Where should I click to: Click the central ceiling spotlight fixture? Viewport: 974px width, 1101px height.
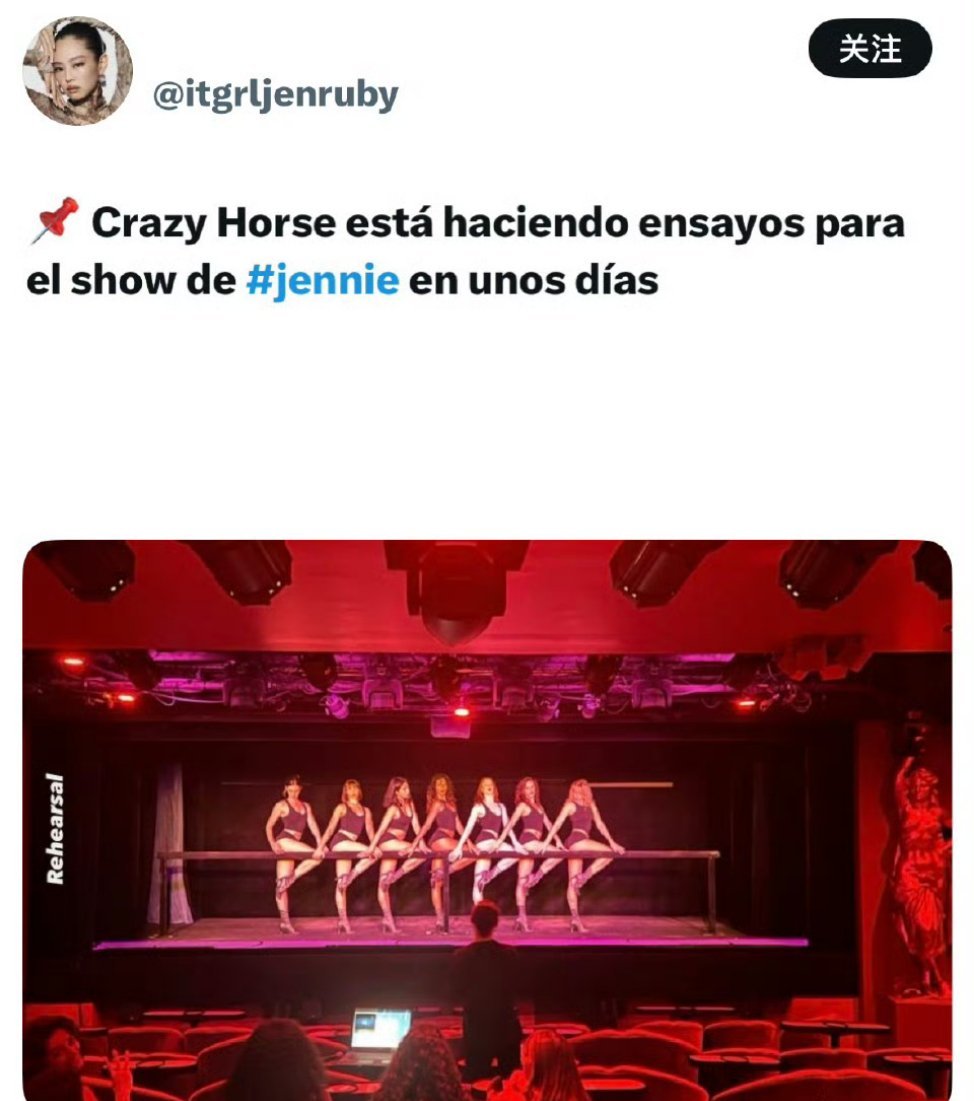click(x=456, y=590)
